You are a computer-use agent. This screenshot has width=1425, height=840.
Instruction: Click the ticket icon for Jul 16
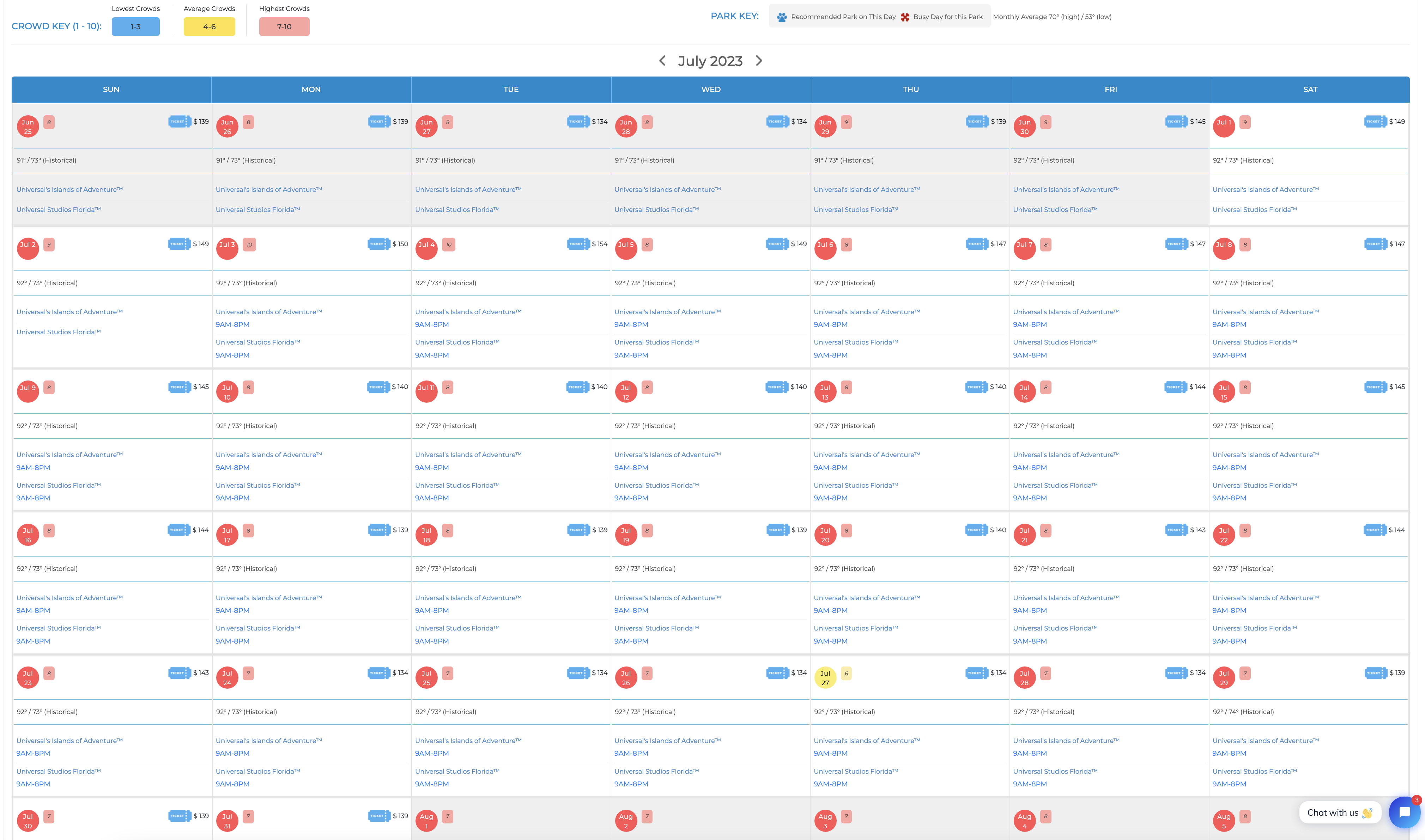(179, 530)
